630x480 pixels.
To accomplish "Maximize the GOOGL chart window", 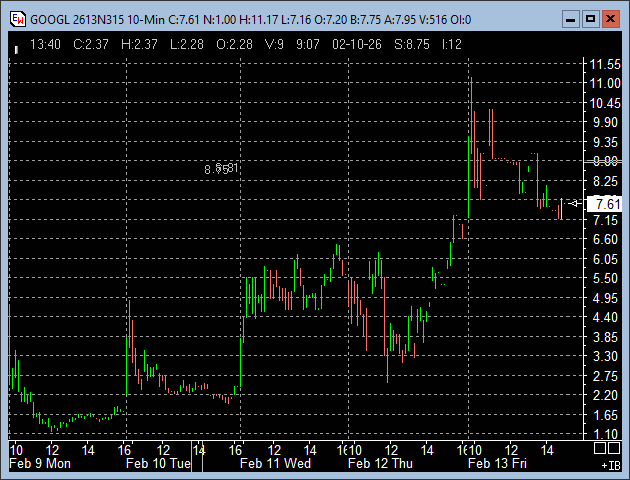I will point(590,18).
